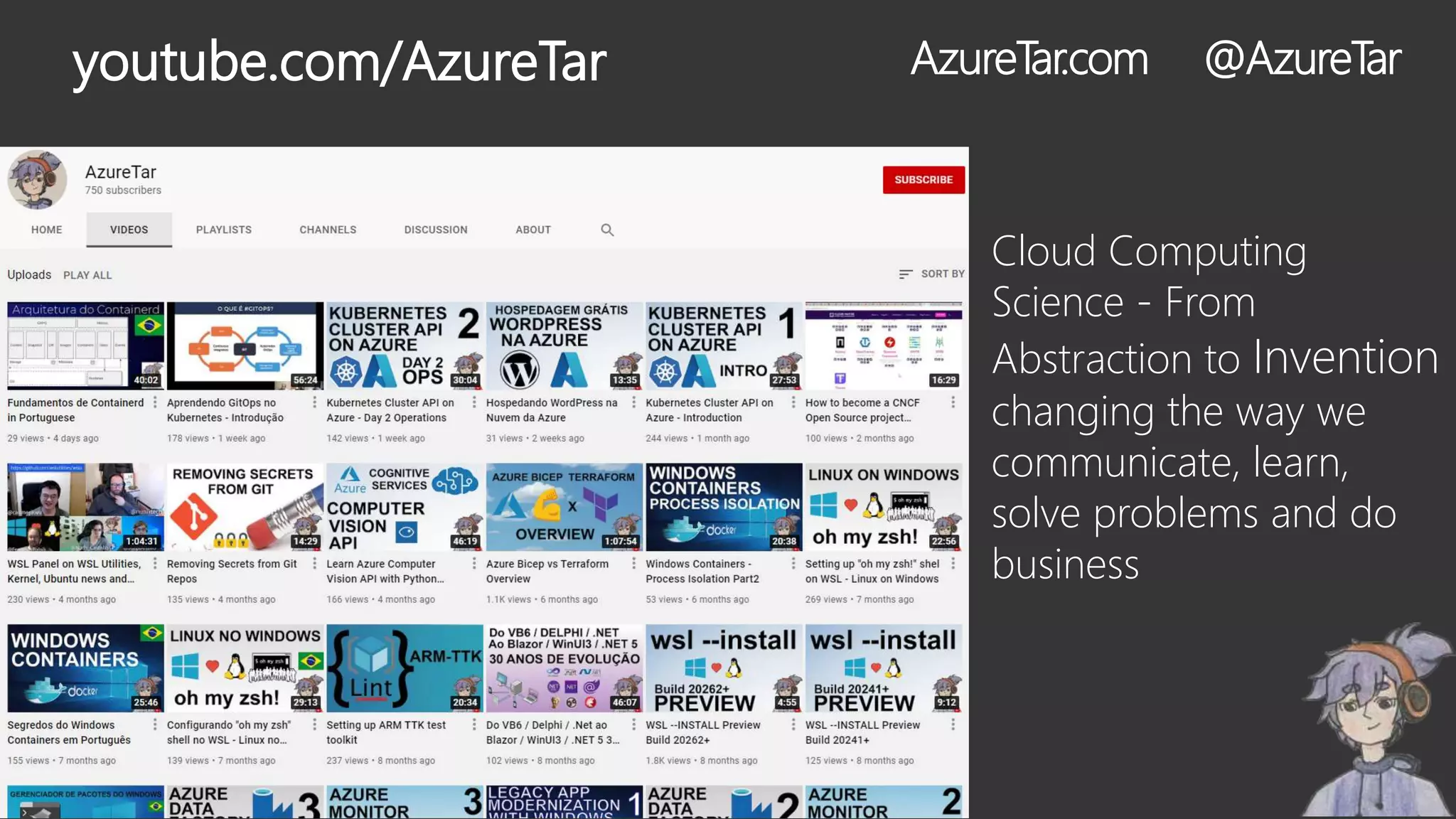Switch to the About tab
The width and height of the screenshot is (1456, 819).
pos(533,230)
